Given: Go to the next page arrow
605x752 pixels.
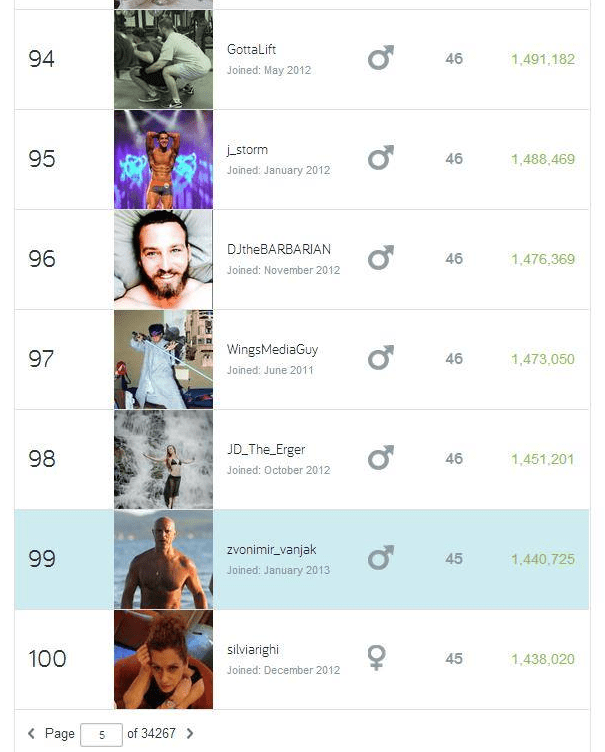Looking at the screenshot, I should point(190,734).
